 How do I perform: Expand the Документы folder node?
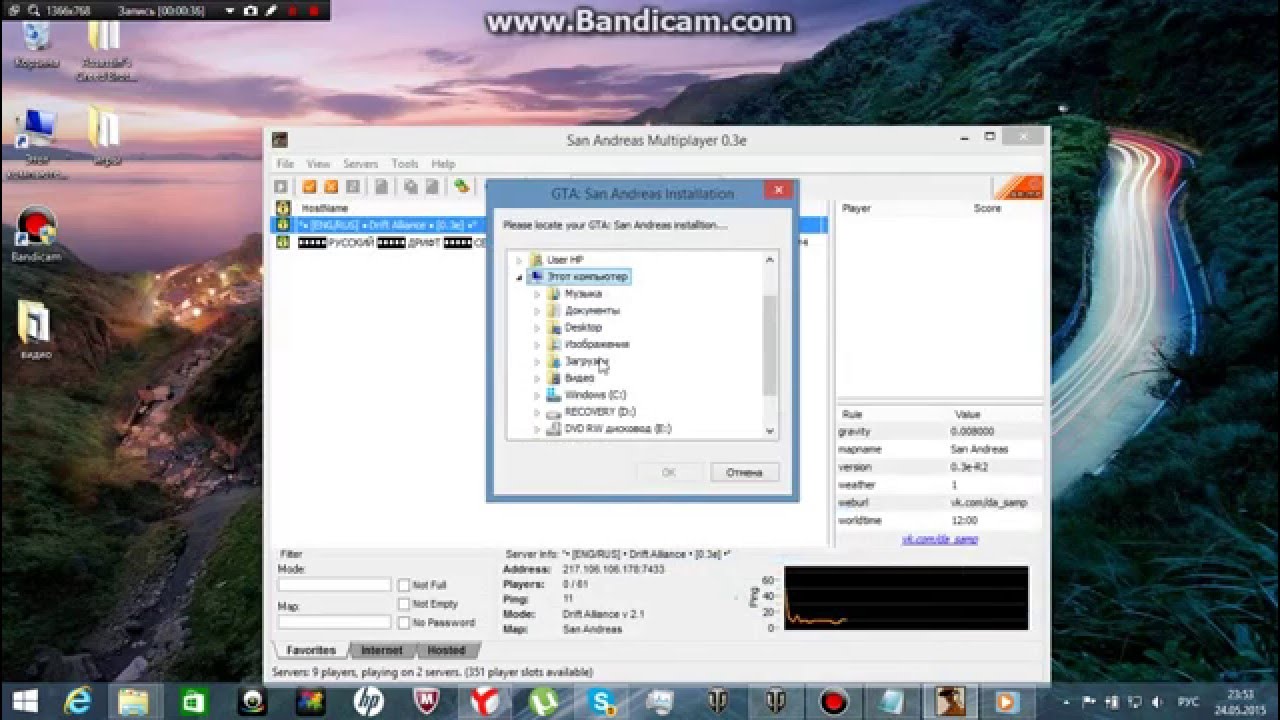pos(537,311)
